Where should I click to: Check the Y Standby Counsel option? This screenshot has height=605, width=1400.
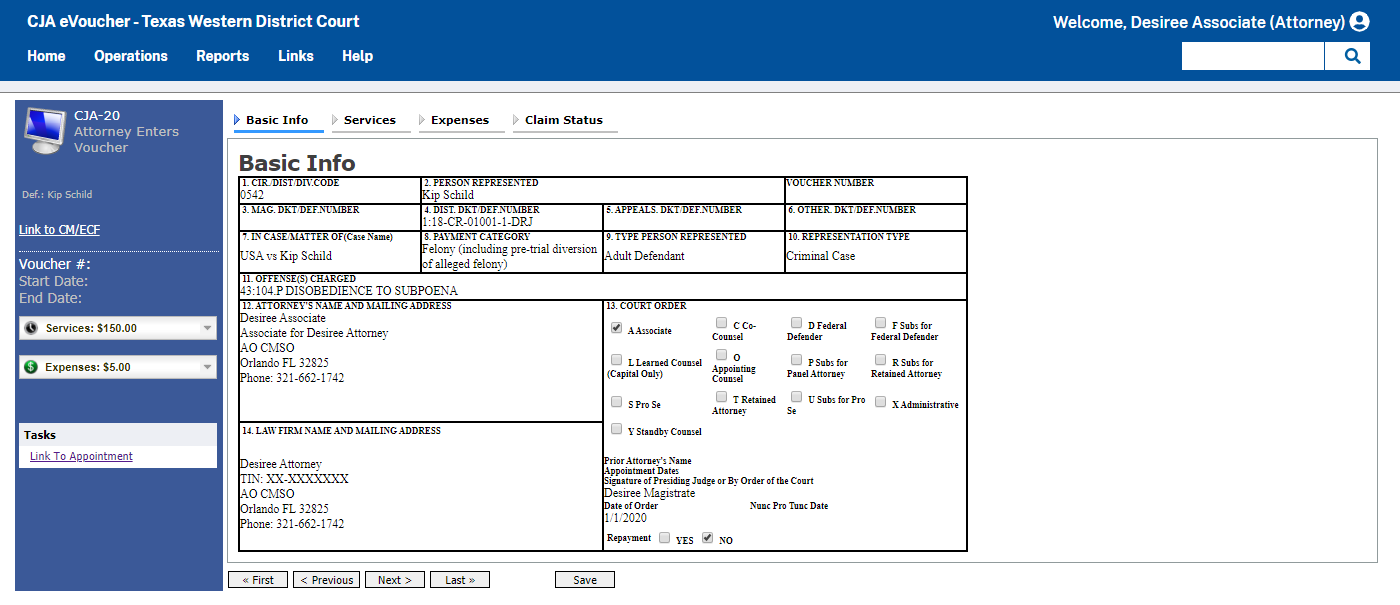(616, 428)
